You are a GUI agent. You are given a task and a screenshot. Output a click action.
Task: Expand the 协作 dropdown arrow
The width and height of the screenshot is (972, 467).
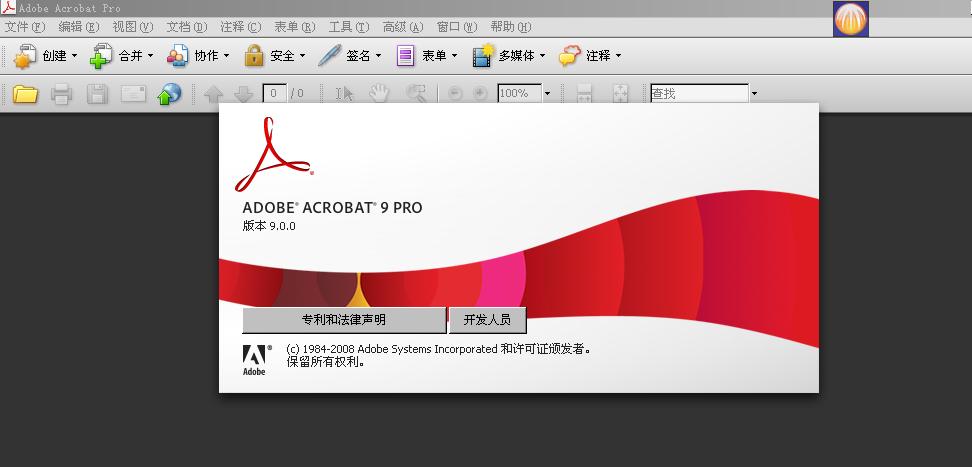[226, 56]
